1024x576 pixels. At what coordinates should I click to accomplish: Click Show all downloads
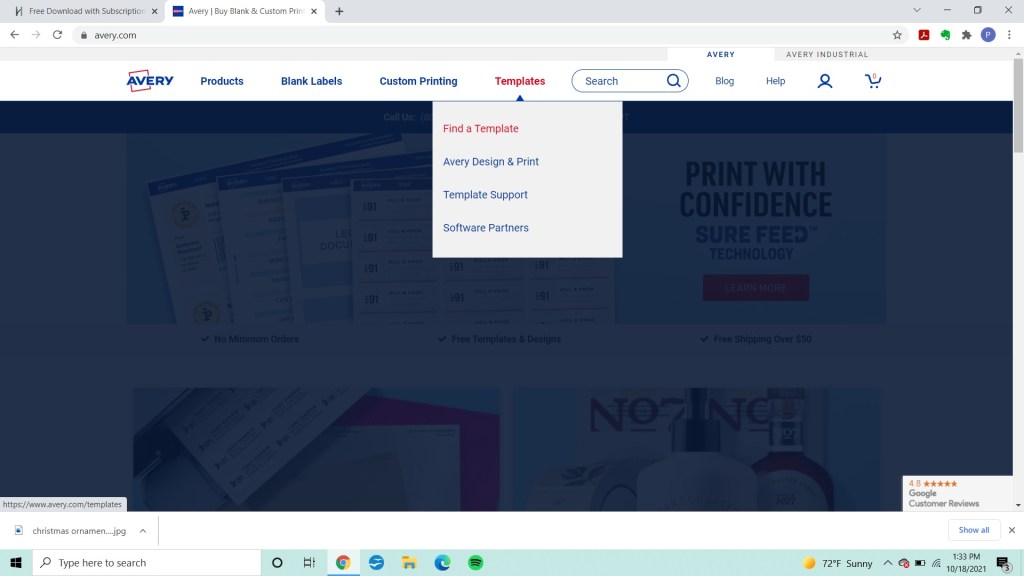pos(974,530)
